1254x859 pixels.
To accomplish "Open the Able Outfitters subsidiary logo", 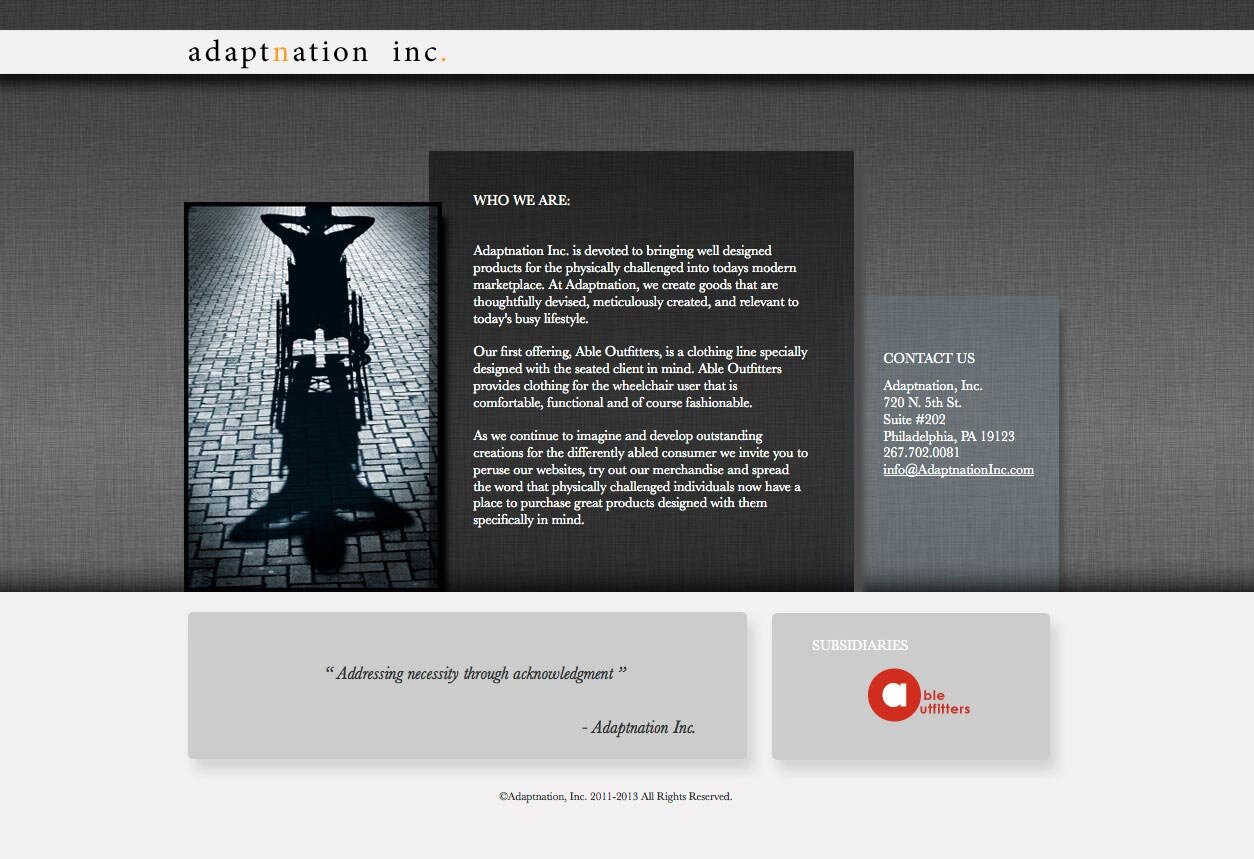I will (x=919, y=695).
